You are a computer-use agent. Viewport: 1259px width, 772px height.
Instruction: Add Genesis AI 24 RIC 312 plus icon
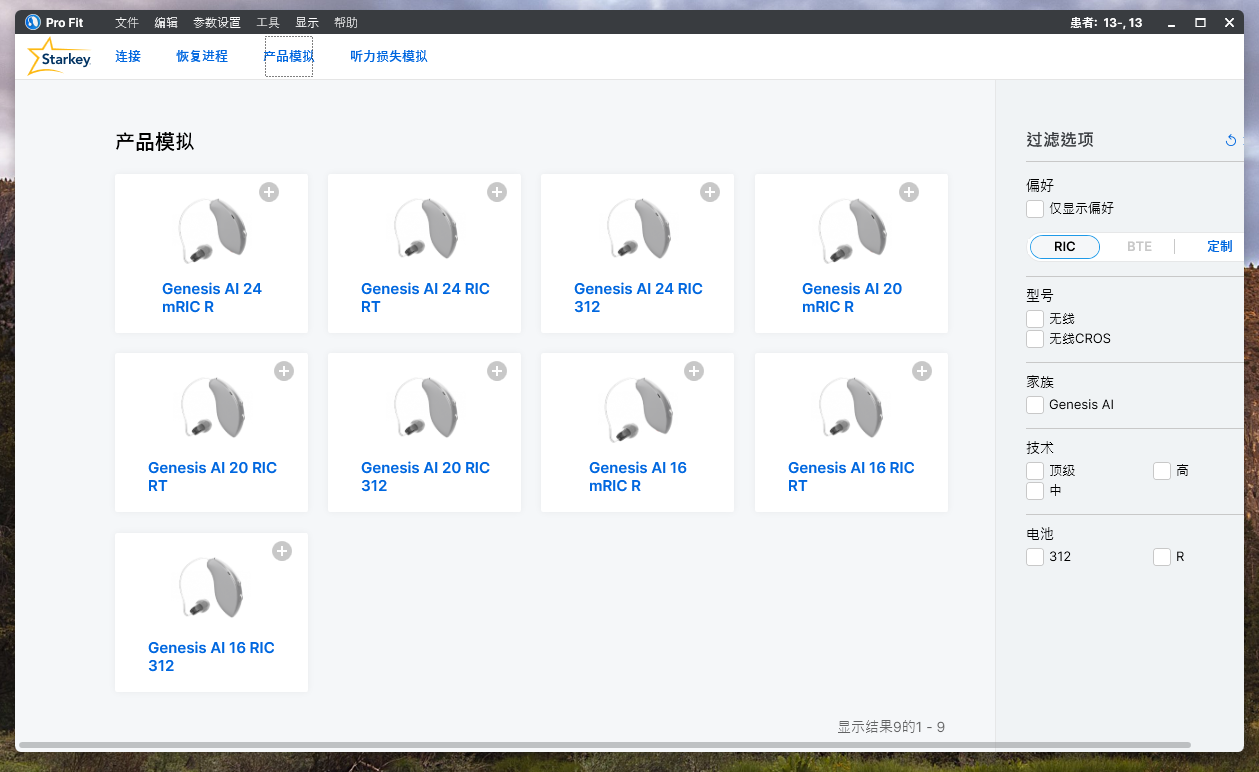710,192
